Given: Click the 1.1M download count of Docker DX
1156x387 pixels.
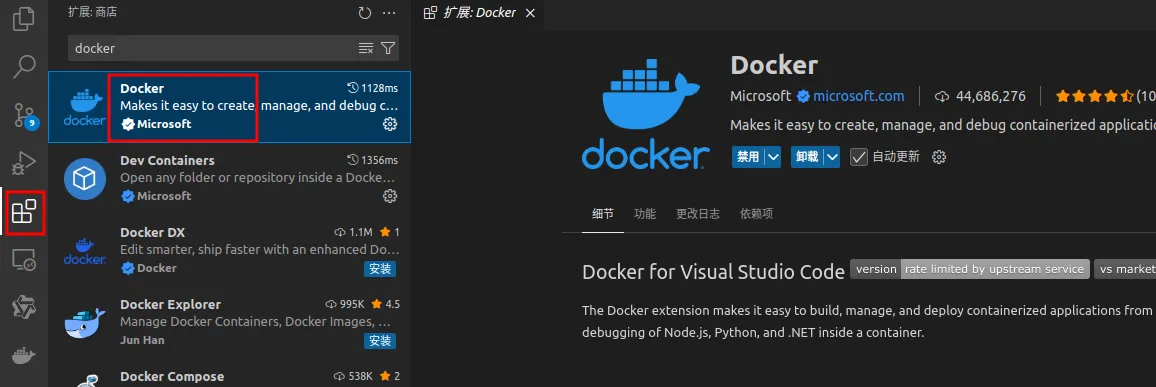Looking at the screenshot, I should click(354, 232).
